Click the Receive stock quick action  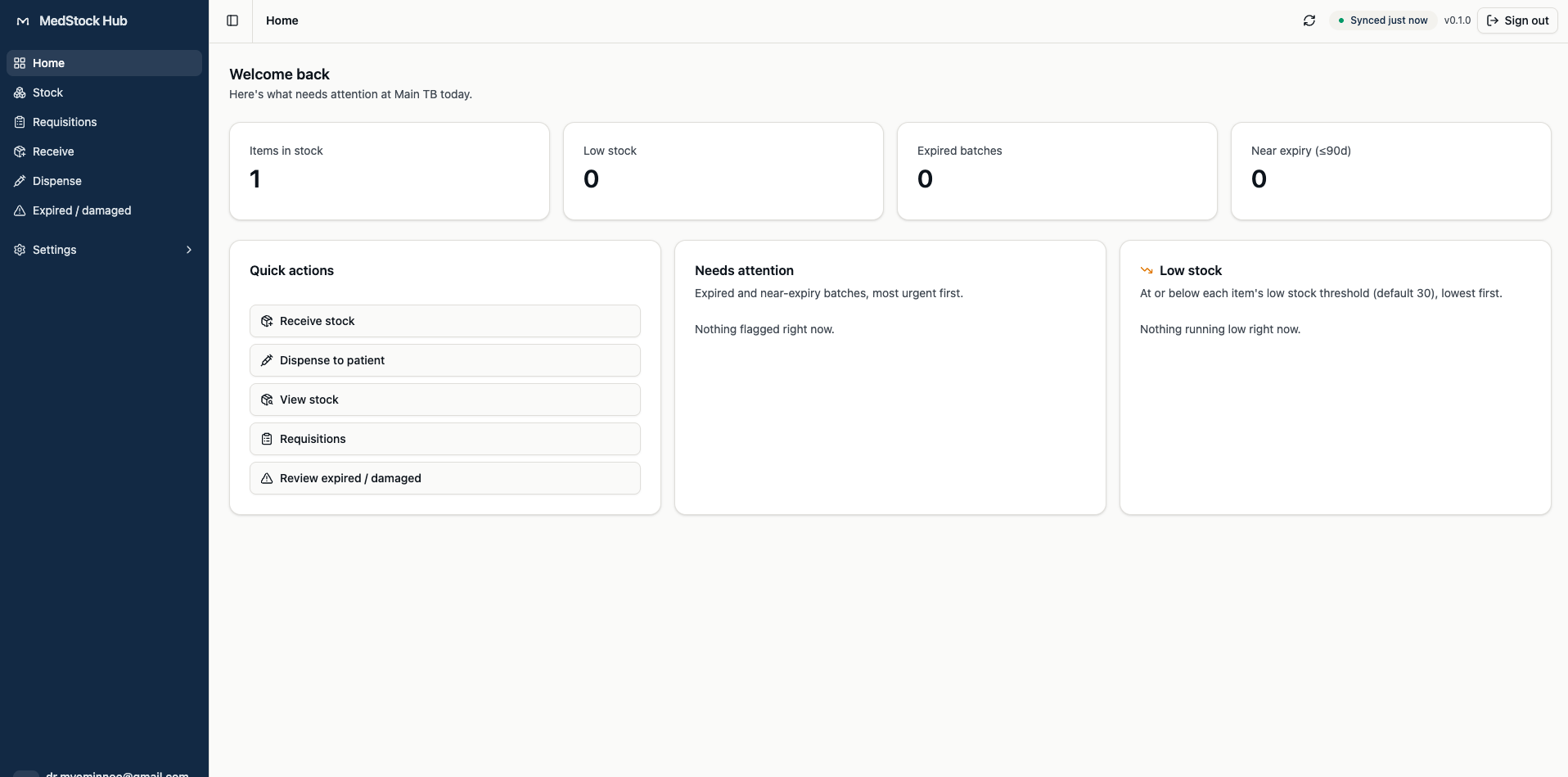coord(445,321)
